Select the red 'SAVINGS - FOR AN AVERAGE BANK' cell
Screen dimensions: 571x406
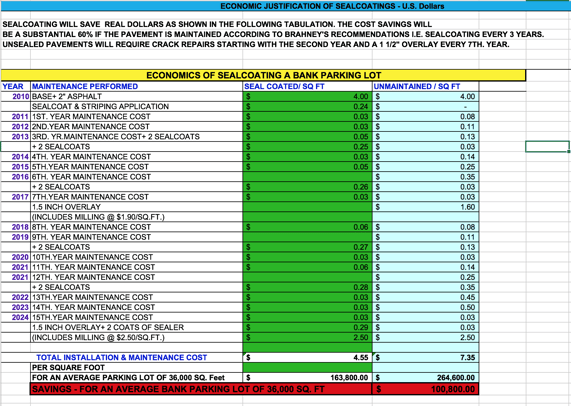(x=201, y=389)
